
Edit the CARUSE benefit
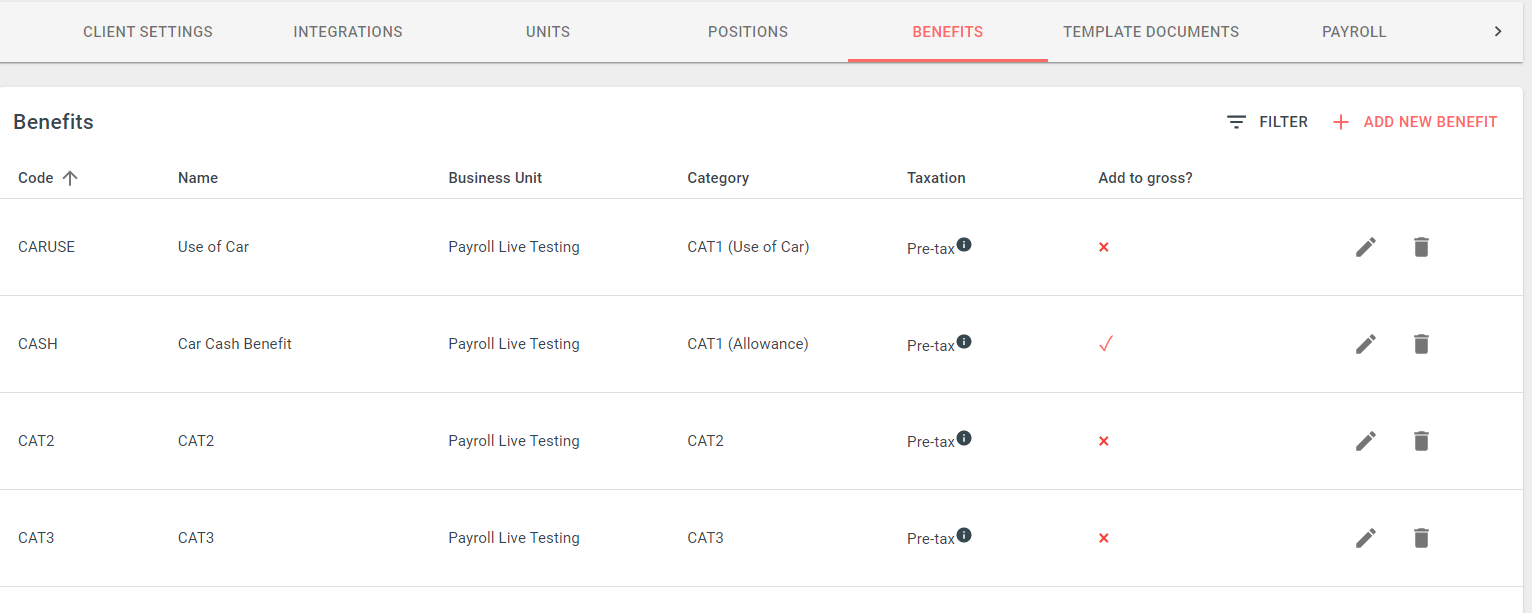(x=1366, y=247)
